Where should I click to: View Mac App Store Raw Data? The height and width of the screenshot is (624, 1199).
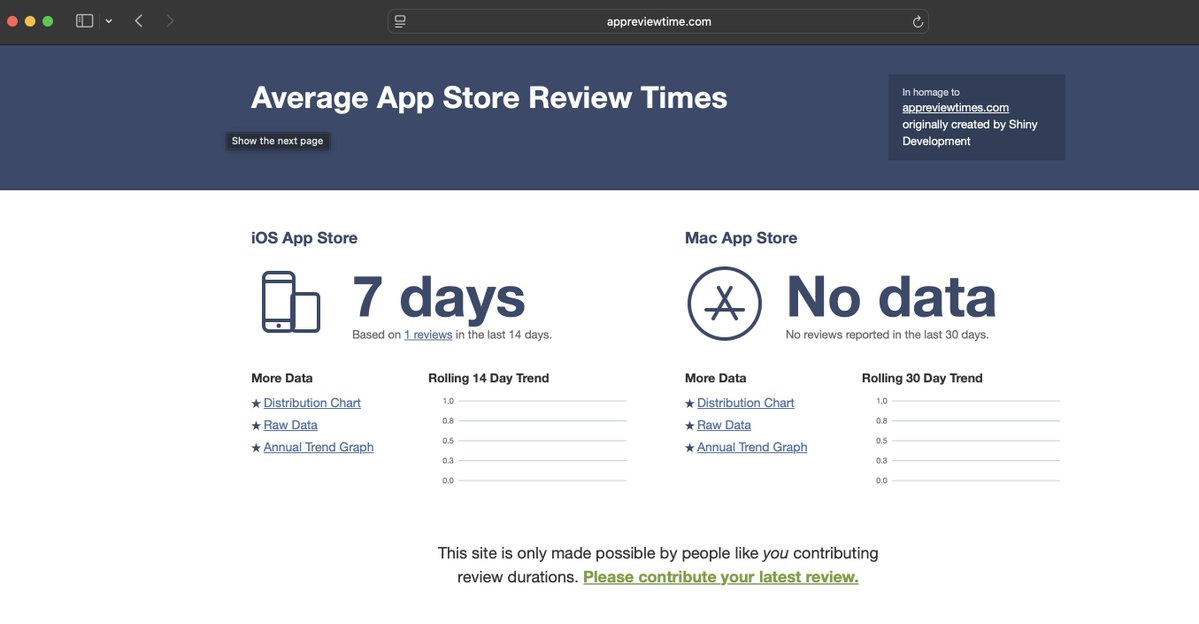(724, 425)
